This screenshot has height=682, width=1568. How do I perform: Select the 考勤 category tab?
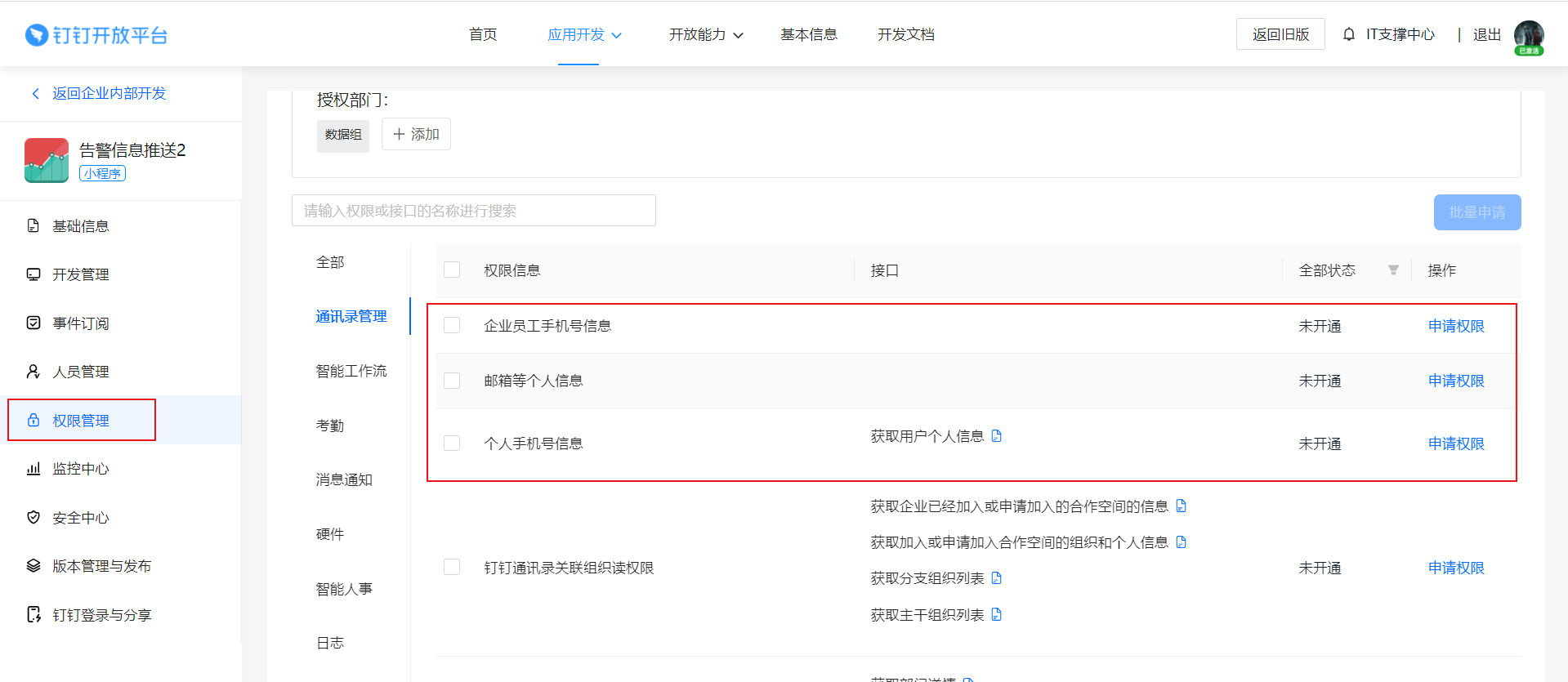(330, 426)
